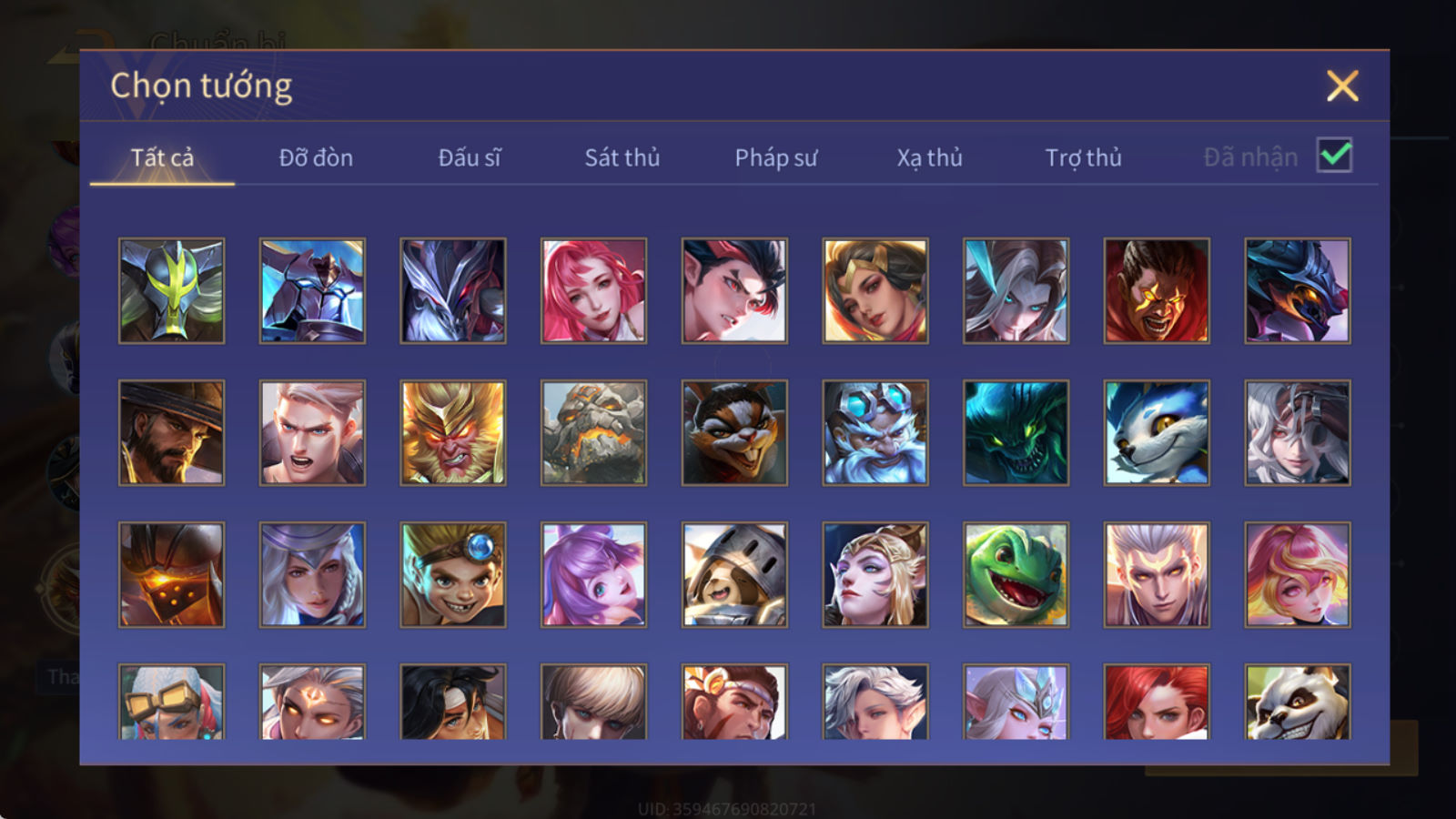Open the Sát thủ tab
The height and width of the screenshot is (819, 1456).
(622, 157)
